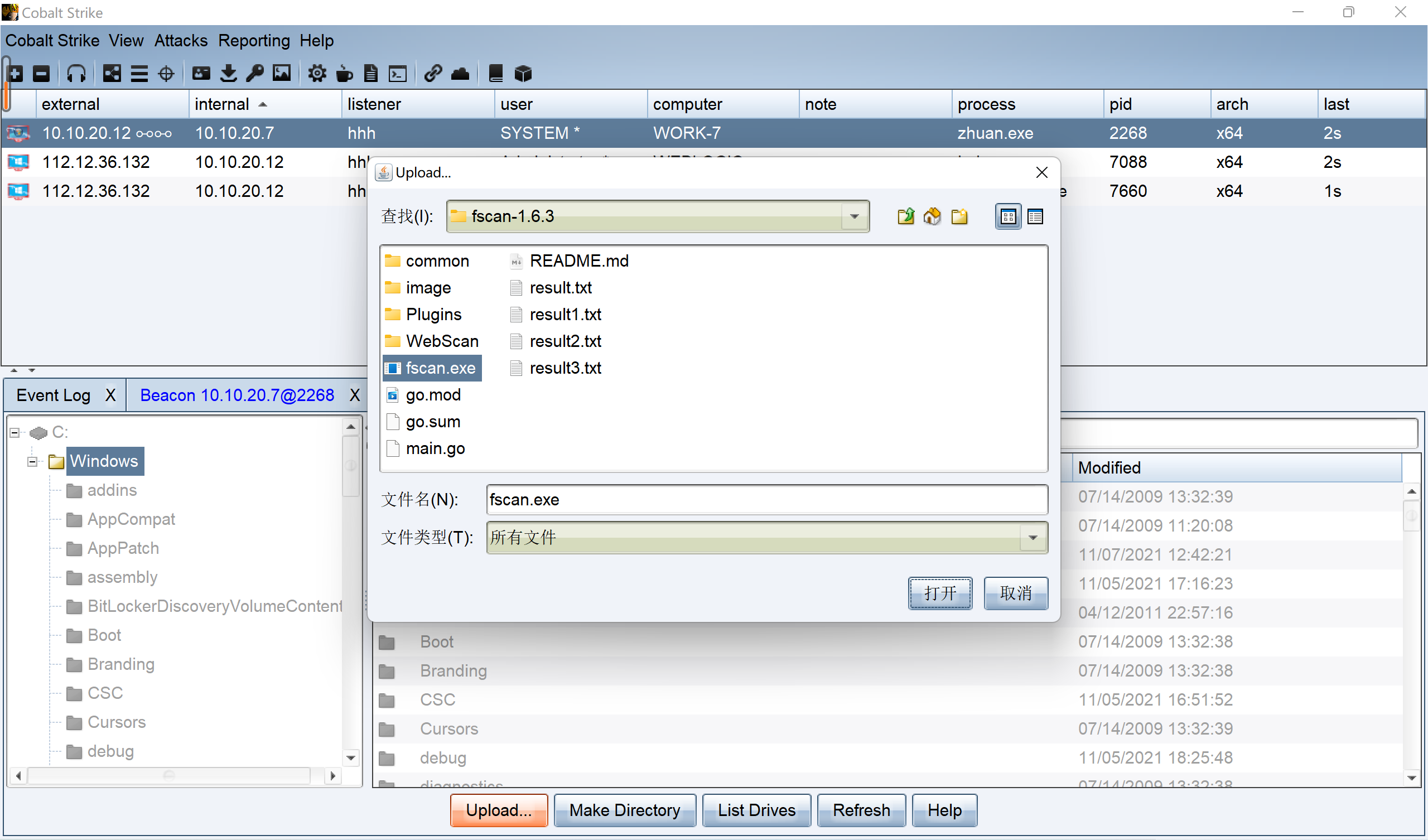This screenshot has width=1428, height=840.
Task: Go up one folder level in Upload dialog
Action: click(905, 216)
